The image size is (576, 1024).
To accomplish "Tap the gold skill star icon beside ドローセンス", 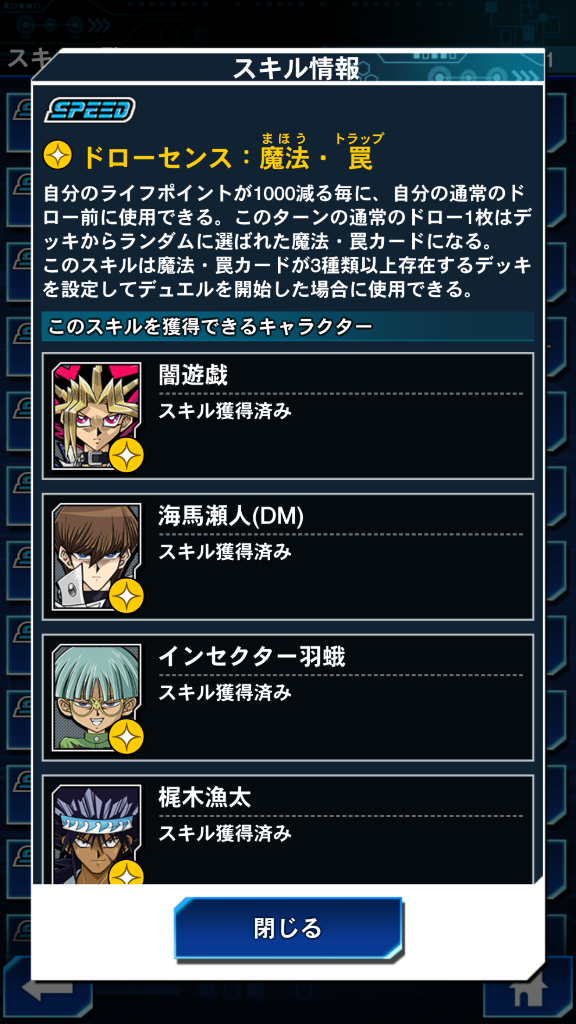I will (x=57, y=156).
